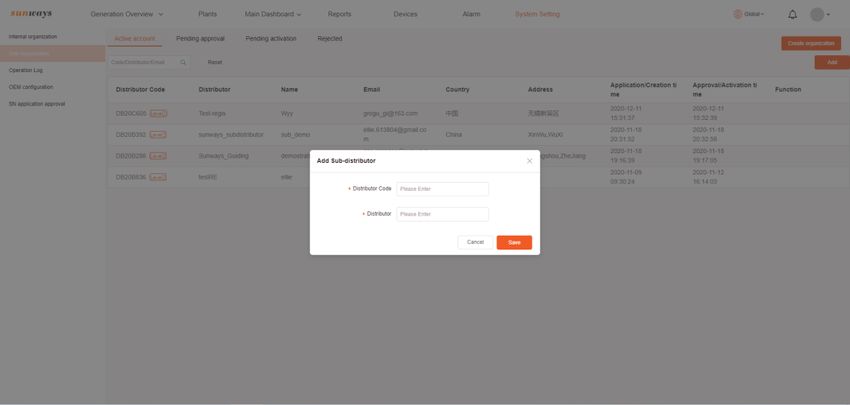Image resolution: width=850 pixels, height=405 pixels.
Task: Click the Distributor Code column header
Action: pyautogui.click(x=140, y=89)
